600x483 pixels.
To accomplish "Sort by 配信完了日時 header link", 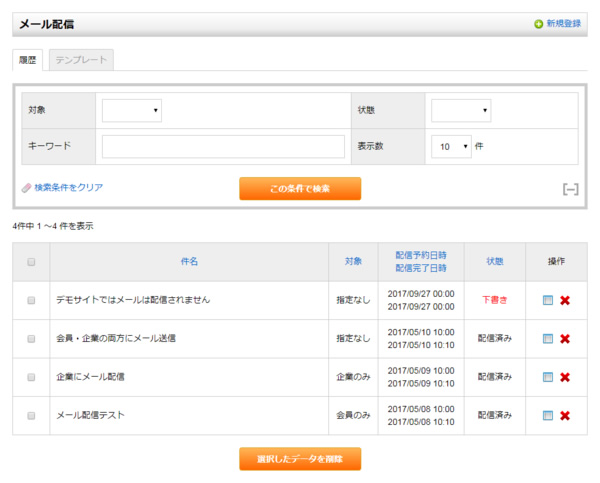I will click(421, 268).
